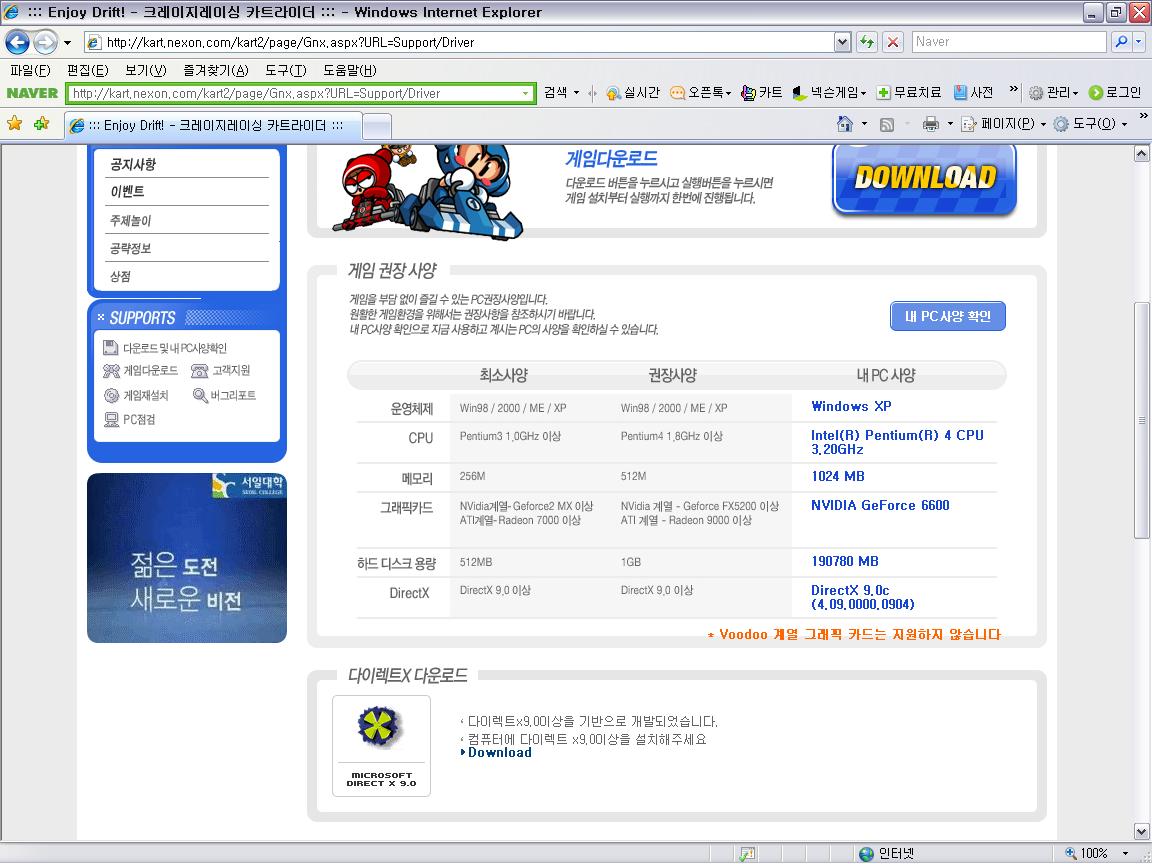Click the 검색 button on Naver toolbar
Viewport: 1152px width, 864px height.
[555, 93]
